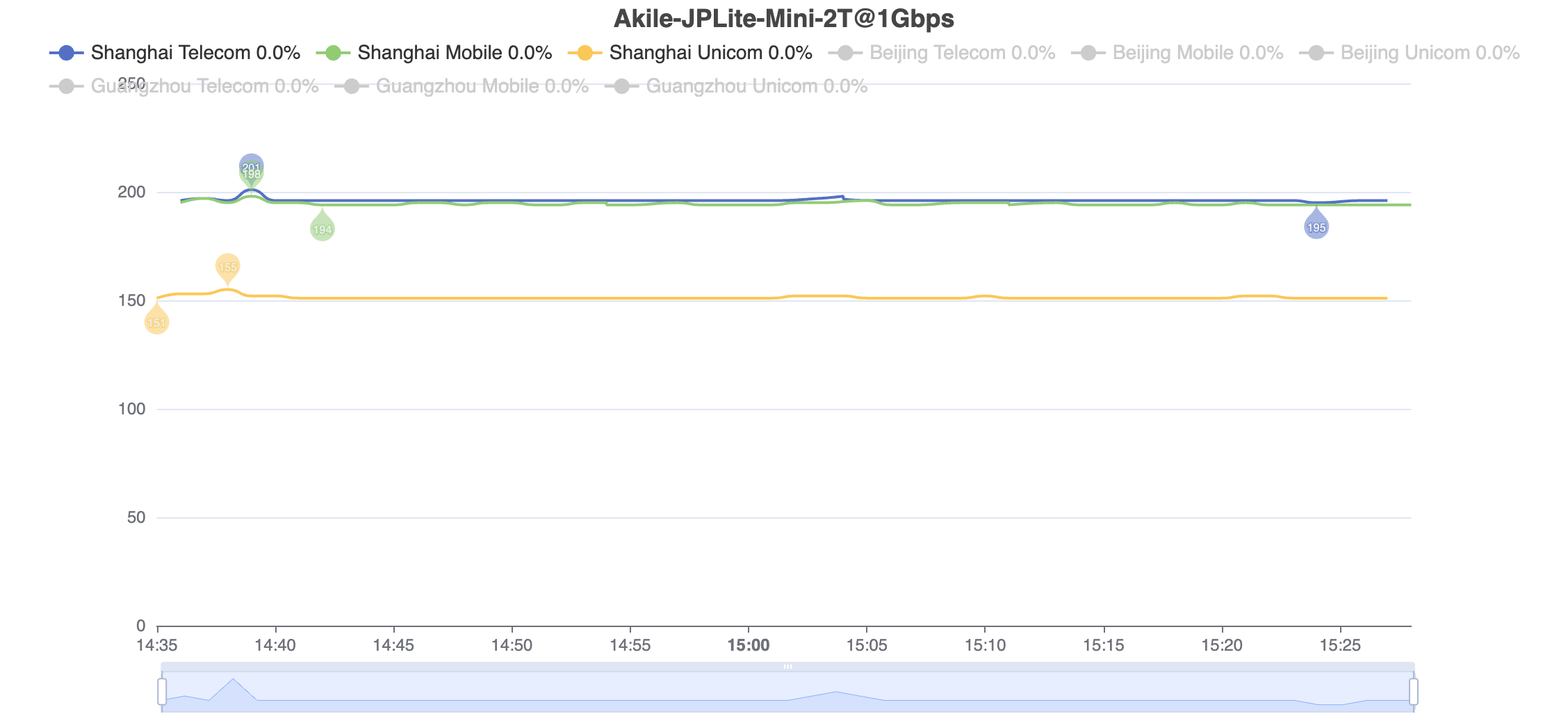Click the spike in the zoom preview
Screen dimensions: 1568x723
[233, 681]
